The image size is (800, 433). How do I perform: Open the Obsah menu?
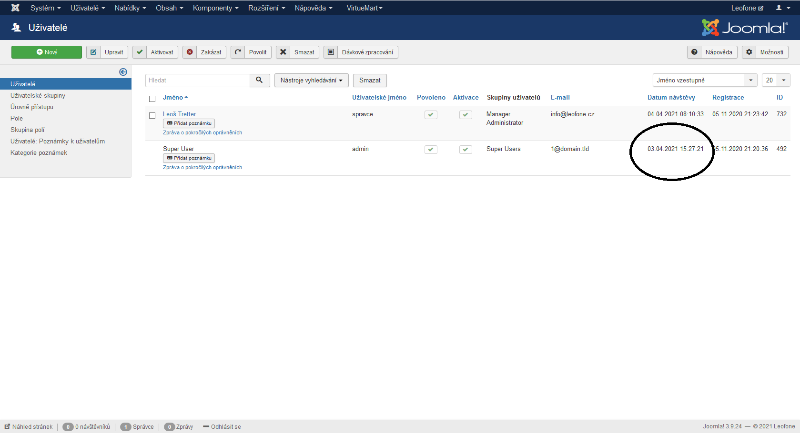click(169, 8)
